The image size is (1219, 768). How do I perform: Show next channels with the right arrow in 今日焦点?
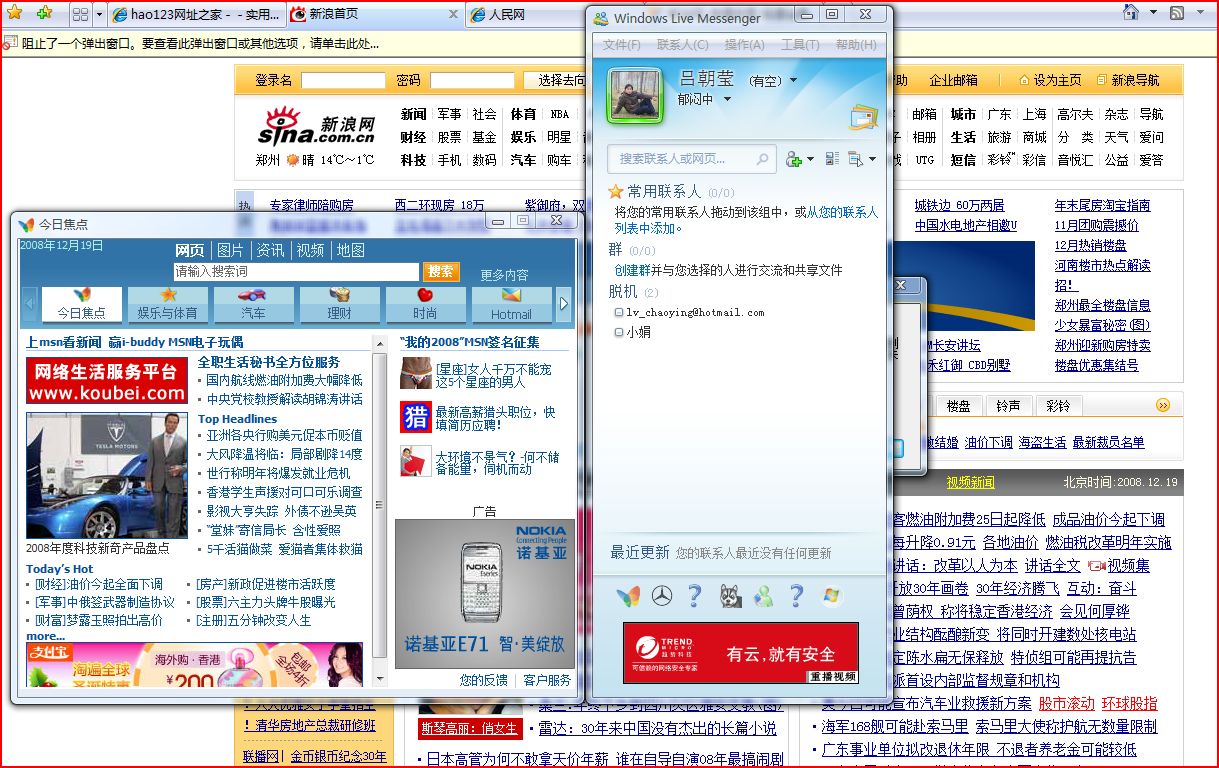pyautogui.click(x=564, y=304)
